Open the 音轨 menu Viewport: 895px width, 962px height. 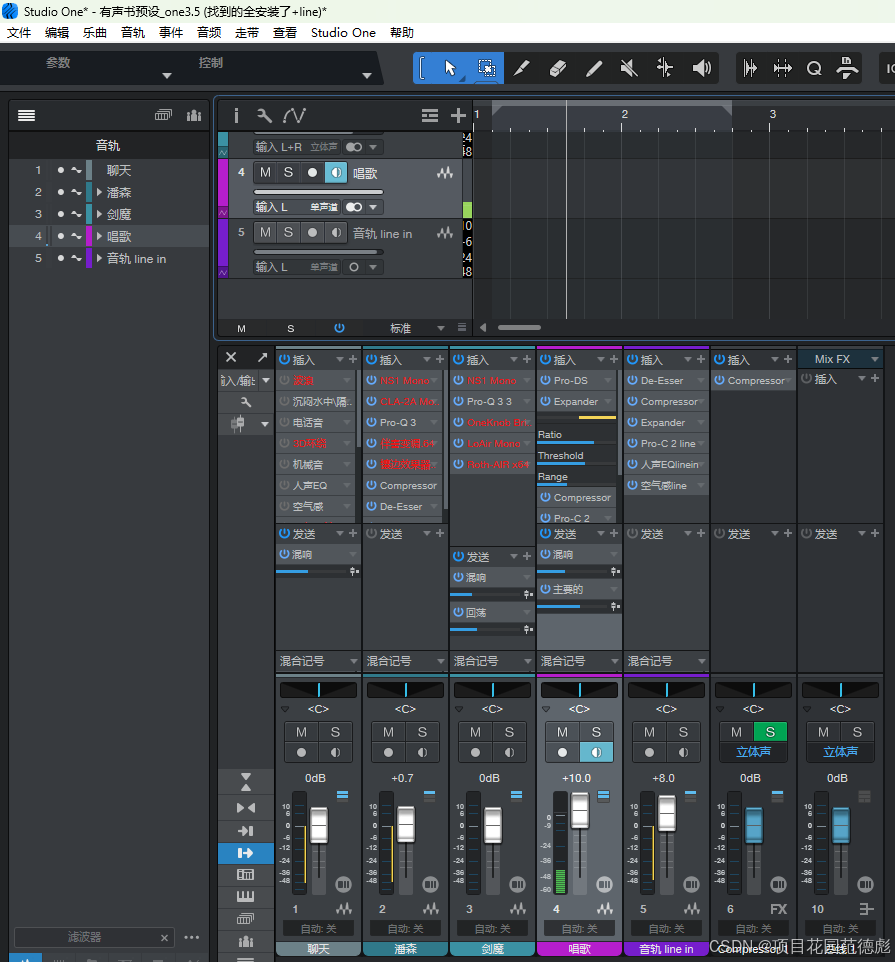point(133,33)
